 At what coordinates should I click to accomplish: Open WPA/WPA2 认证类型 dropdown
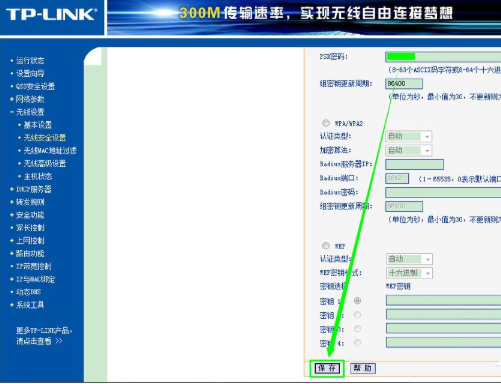coord(409,136)
